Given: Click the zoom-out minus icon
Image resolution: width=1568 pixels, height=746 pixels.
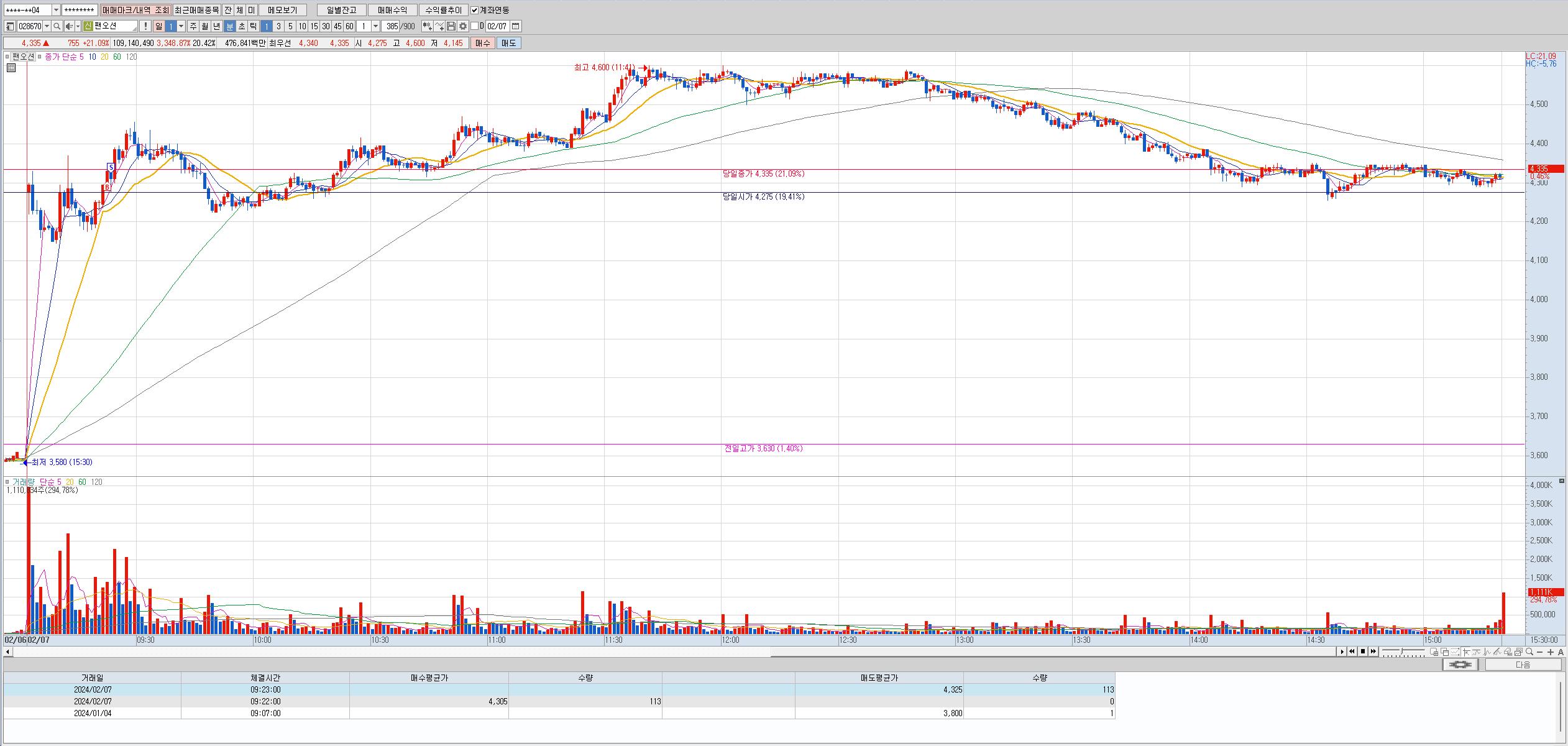Looking at the screenshot, I should (1539, 652).
